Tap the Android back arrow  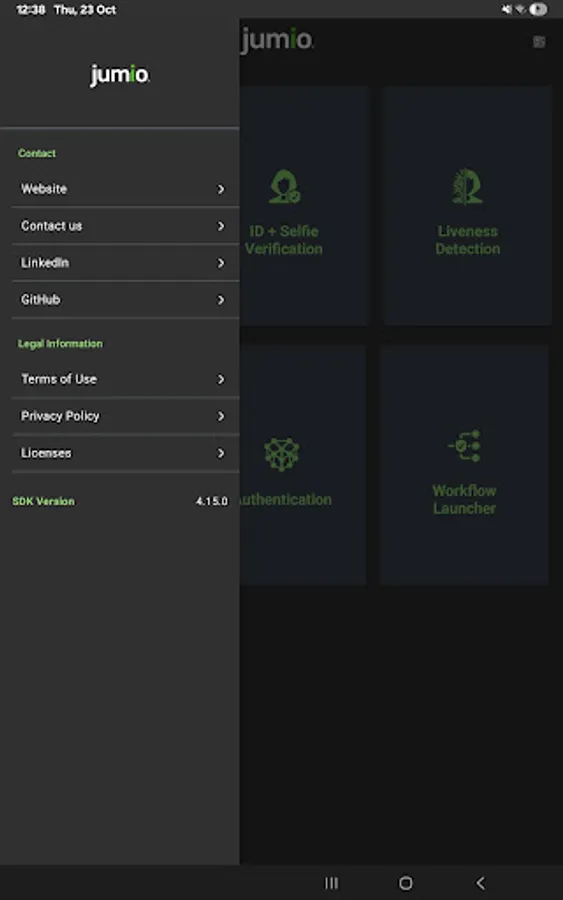tap(481, 883)
